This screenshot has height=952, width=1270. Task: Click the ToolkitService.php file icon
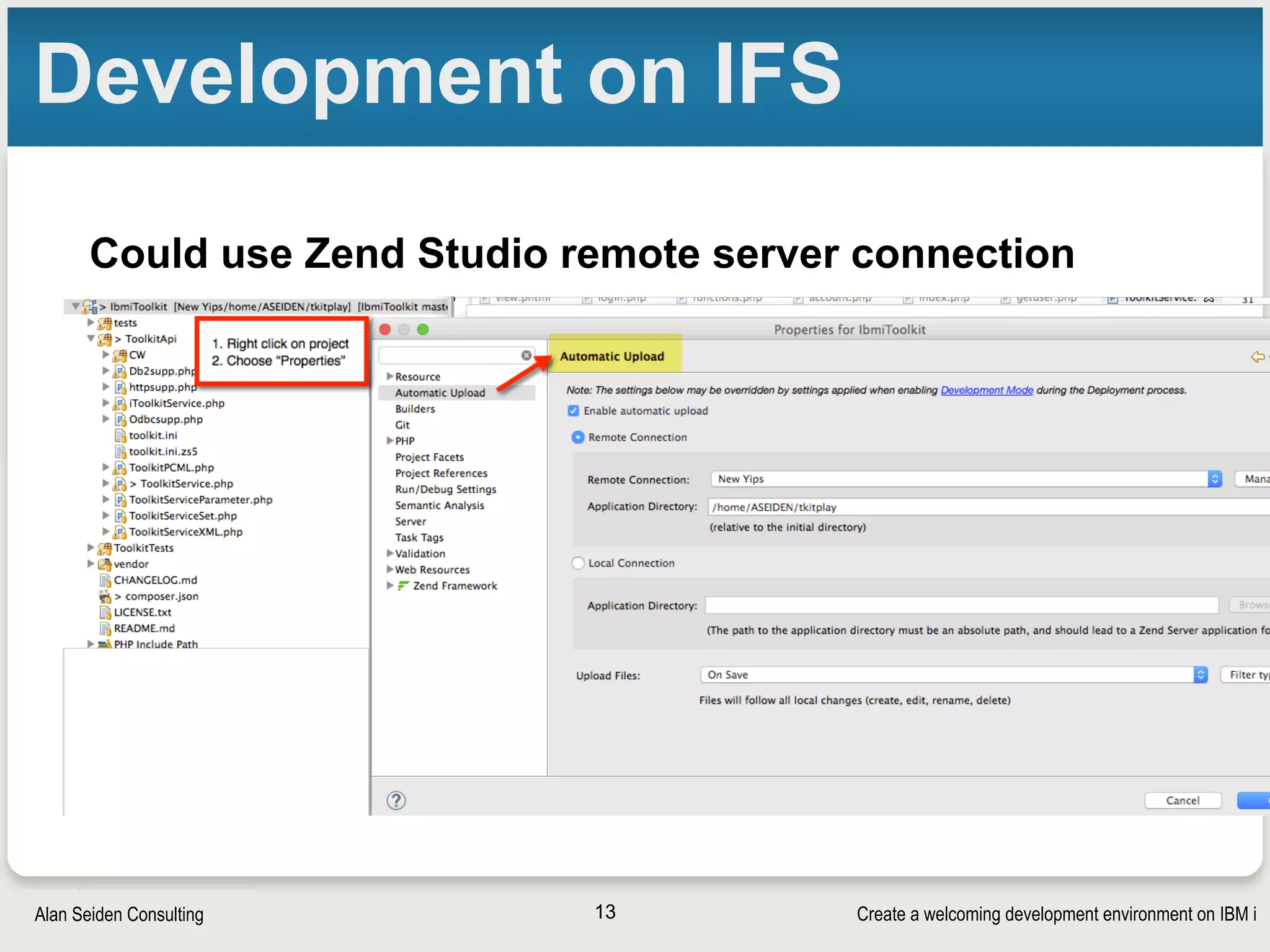120,484
